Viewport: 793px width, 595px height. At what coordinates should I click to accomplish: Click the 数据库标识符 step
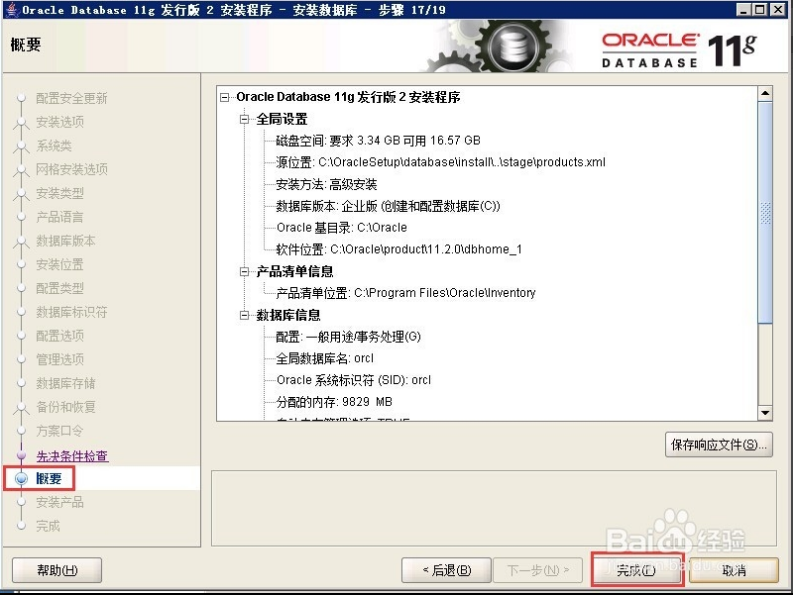pyautogui.click(x=71, y=312)
